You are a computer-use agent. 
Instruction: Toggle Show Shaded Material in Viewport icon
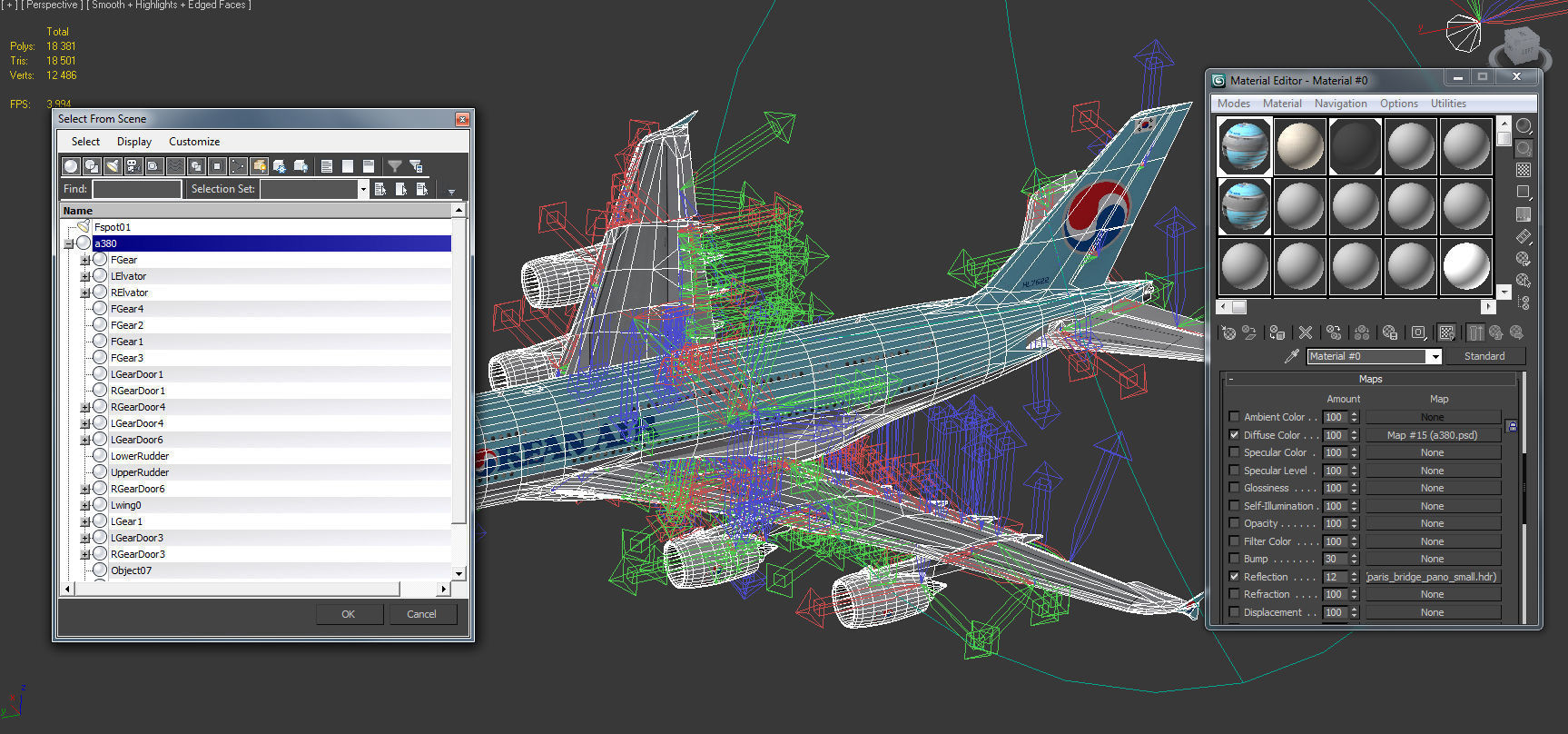[1447, 332]
